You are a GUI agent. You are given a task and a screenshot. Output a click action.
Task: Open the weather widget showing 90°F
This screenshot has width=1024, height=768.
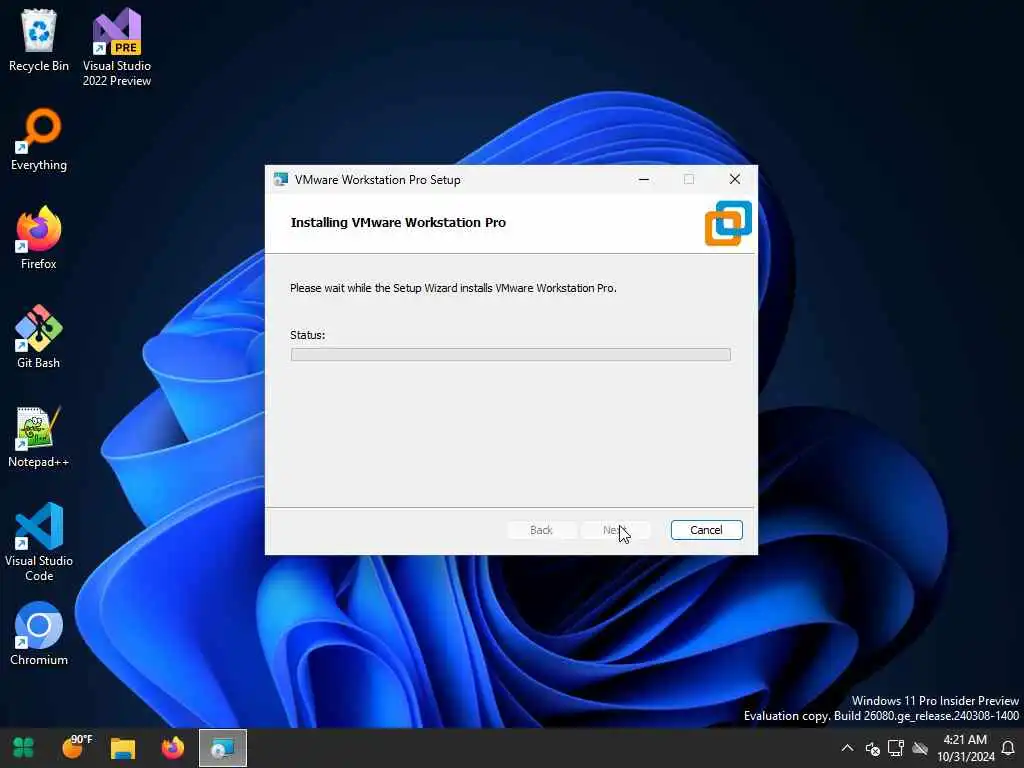tap(76, 748)
